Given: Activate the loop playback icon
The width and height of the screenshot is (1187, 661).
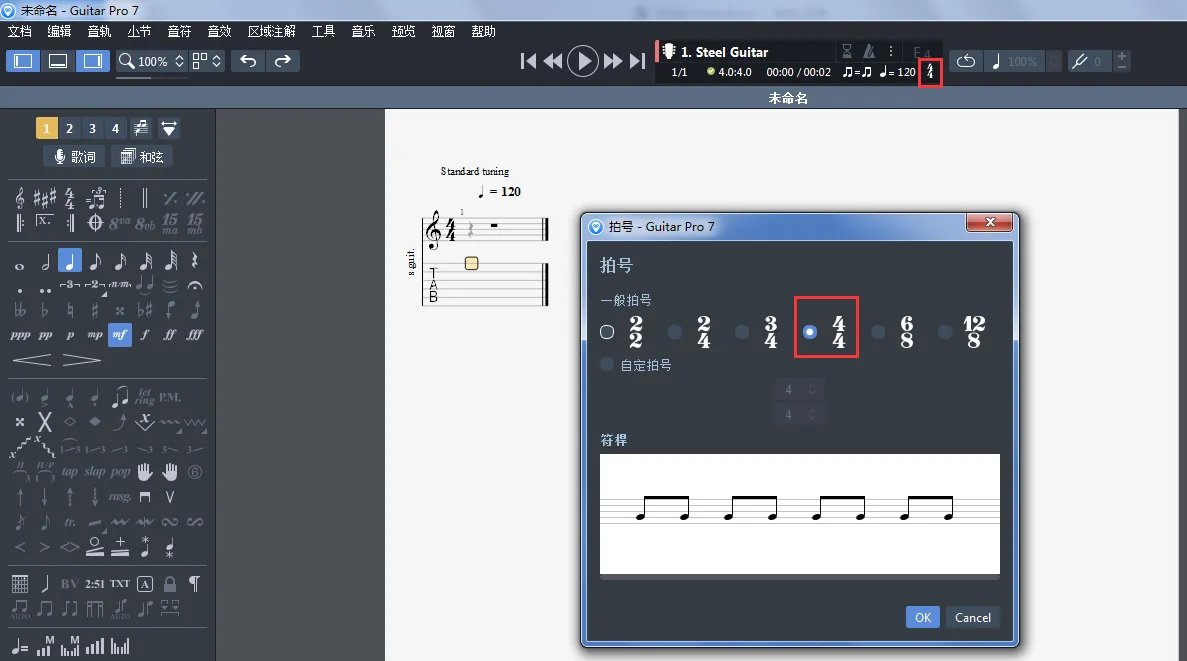Looking at the screenshot, I should (x=966, y=62).
